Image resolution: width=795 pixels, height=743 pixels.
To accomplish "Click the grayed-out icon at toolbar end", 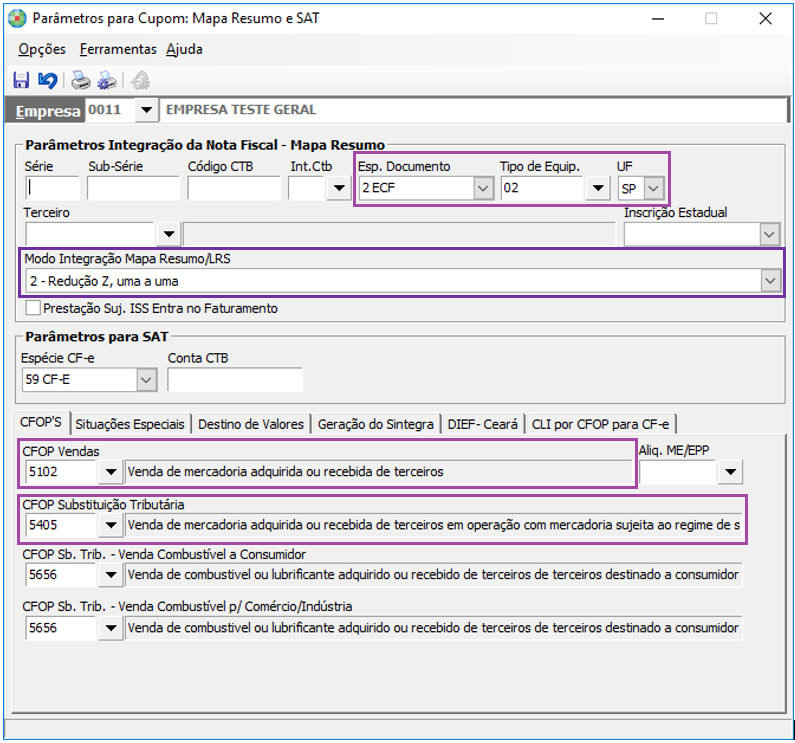I will (x=140, y=81).
